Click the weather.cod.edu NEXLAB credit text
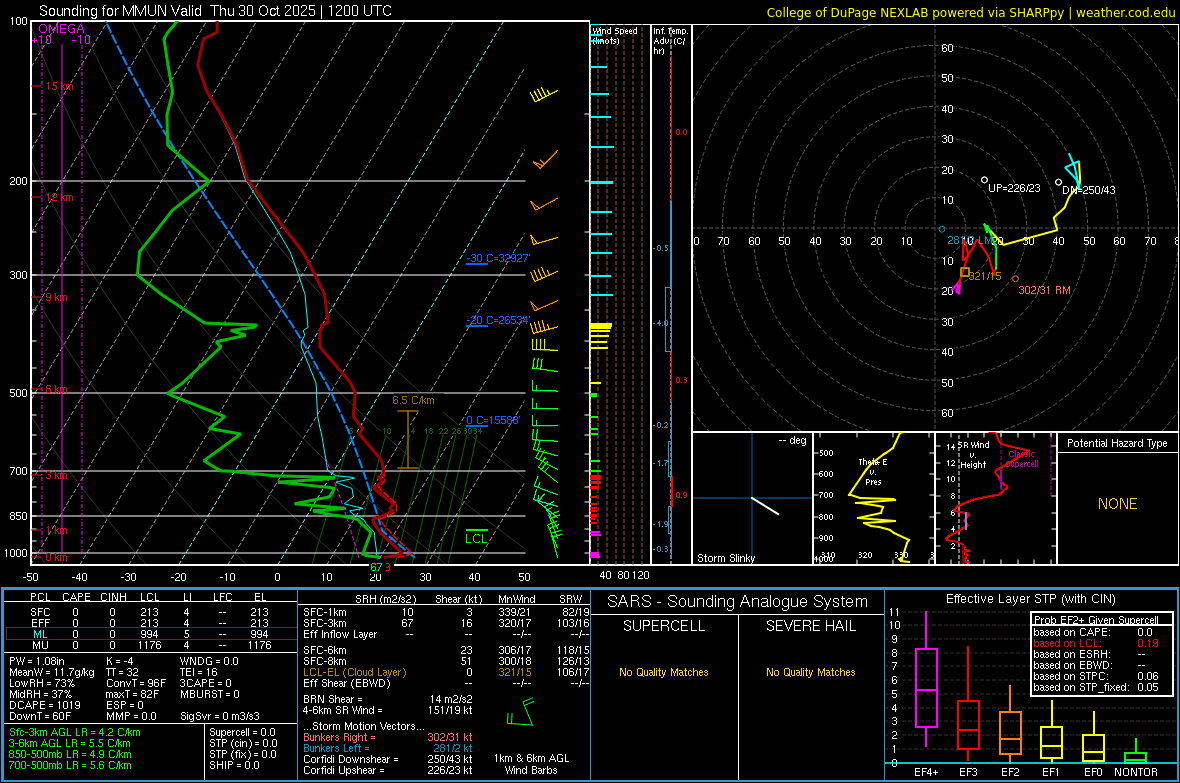This screenshot has width=1180, height=783. (x=970, y=12)
